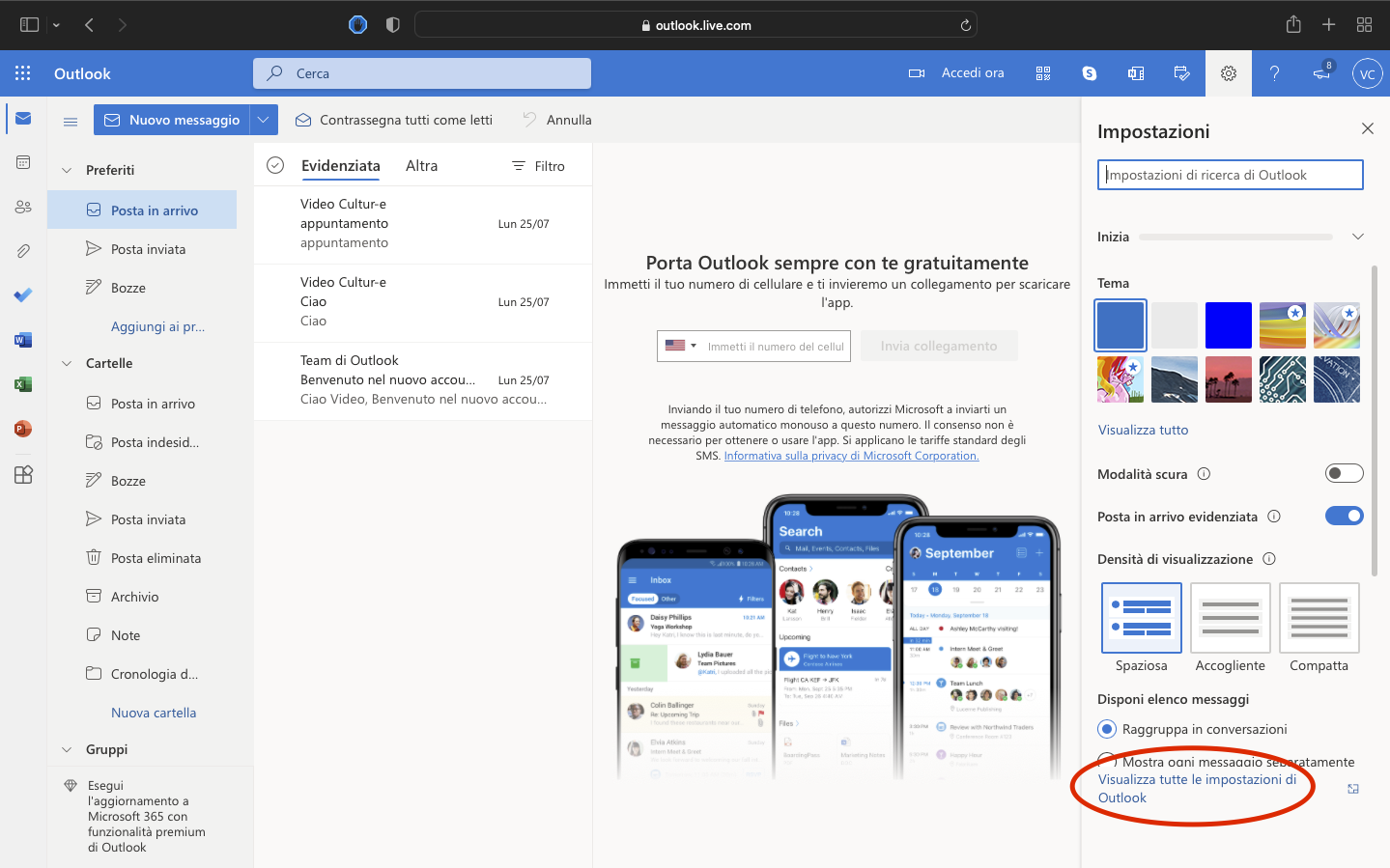
Task: Select the Compatta display density
Action: click(1319, 616)
